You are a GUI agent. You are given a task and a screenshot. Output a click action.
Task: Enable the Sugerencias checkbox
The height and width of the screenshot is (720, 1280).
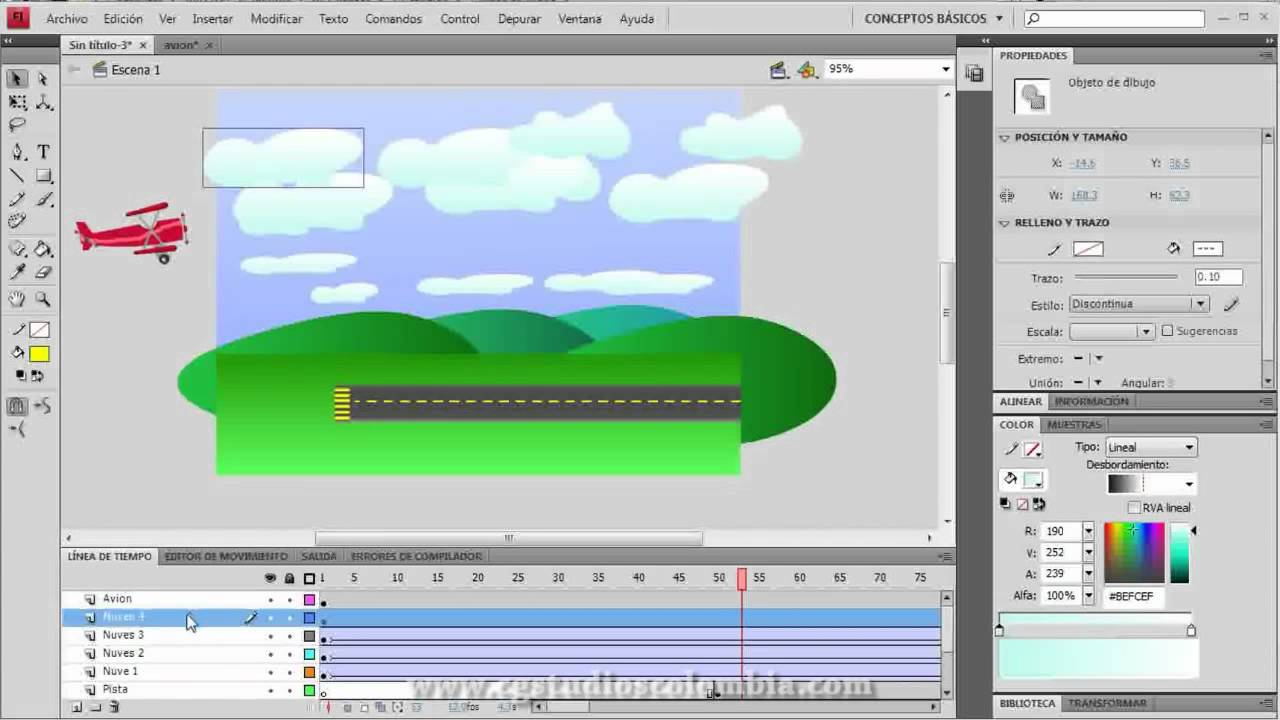1167,331
